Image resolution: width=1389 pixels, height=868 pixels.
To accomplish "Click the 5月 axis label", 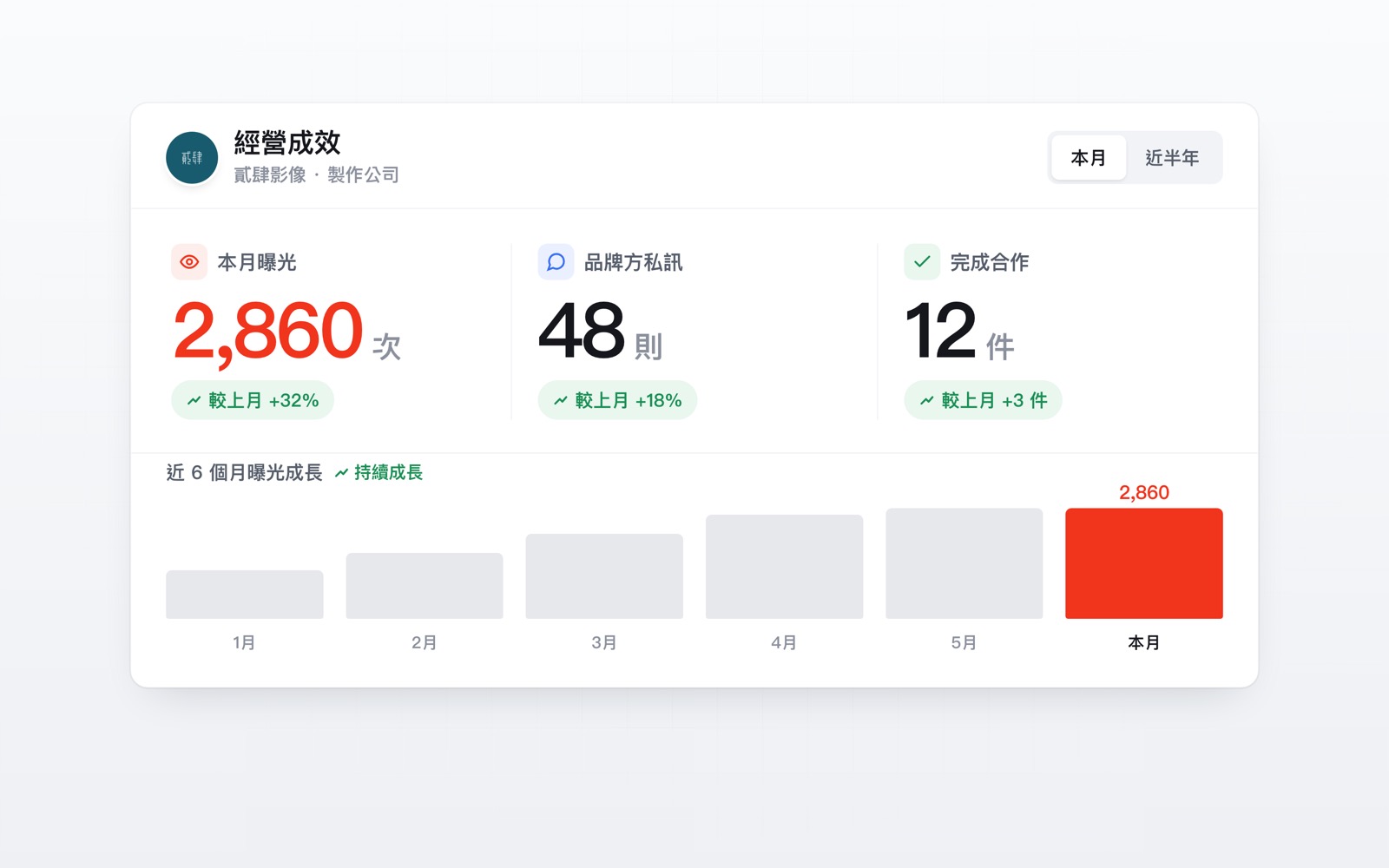I will pos(964,643).
